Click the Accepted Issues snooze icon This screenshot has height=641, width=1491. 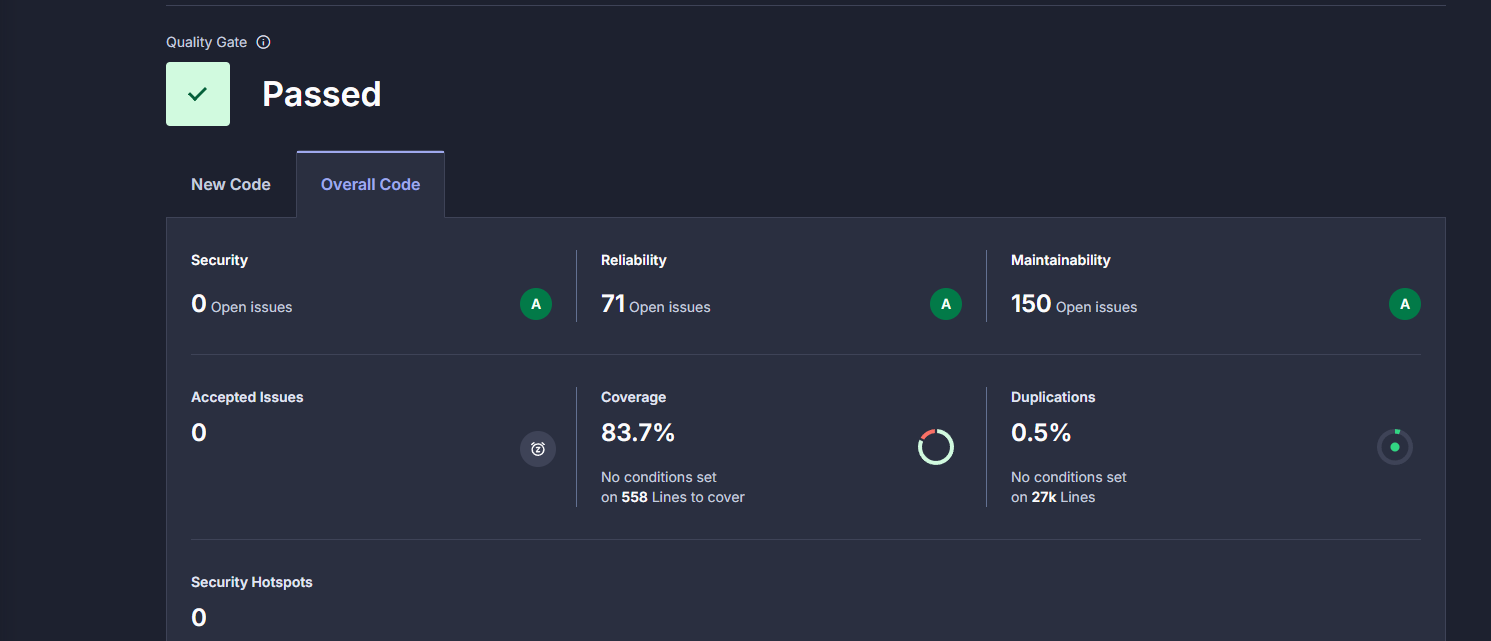coord(538,449)
